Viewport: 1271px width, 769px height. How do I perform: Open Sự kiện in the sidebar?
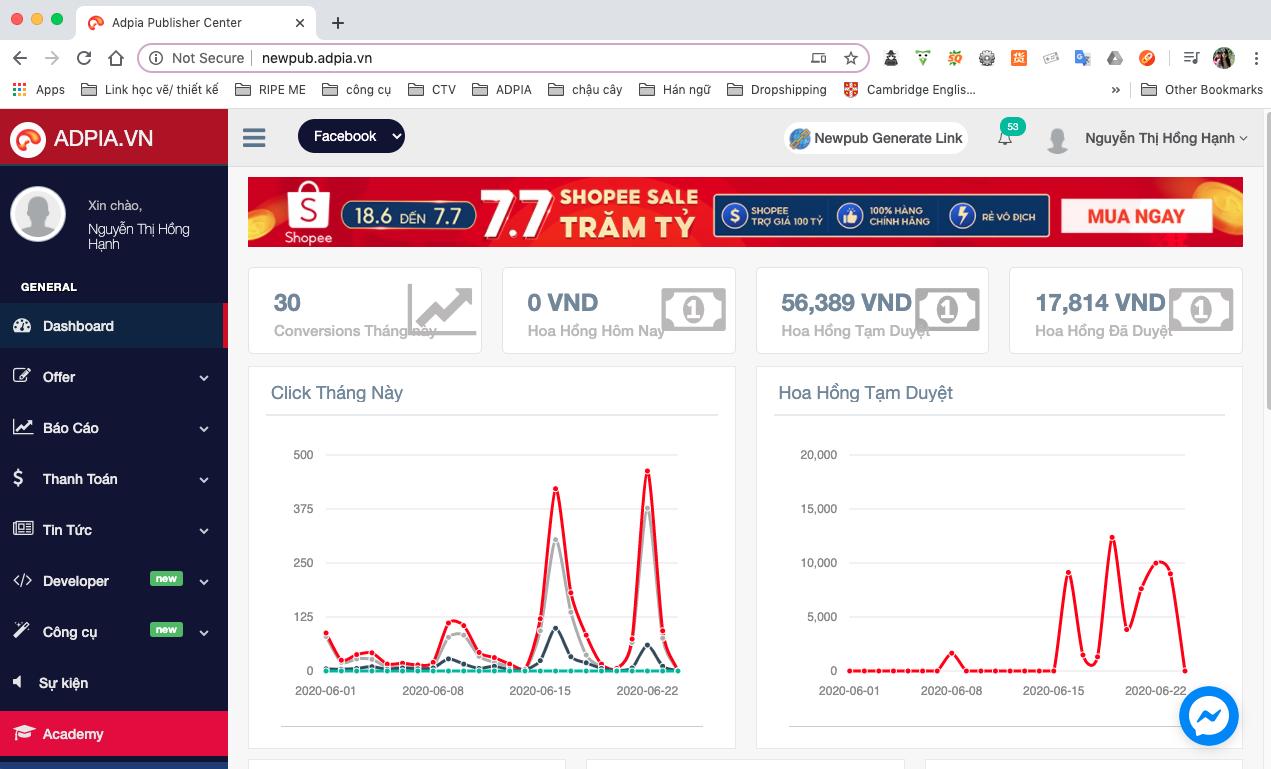[x=113, y=683]
